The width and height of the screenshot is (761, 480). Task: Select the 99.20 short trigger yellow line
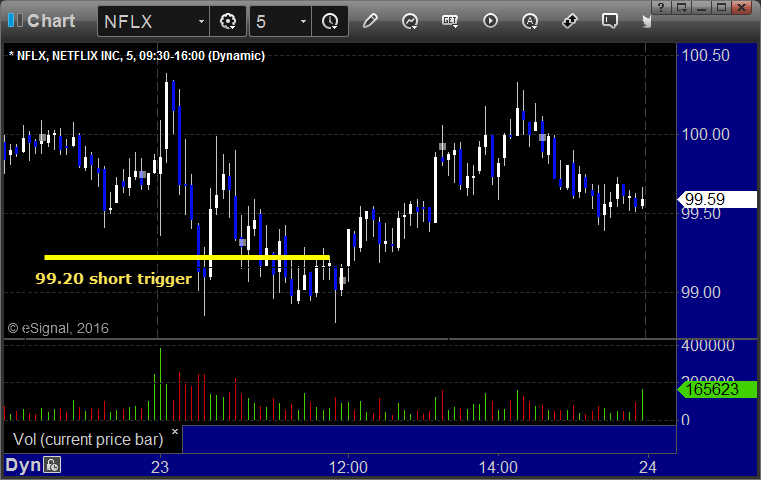(187, 257)
